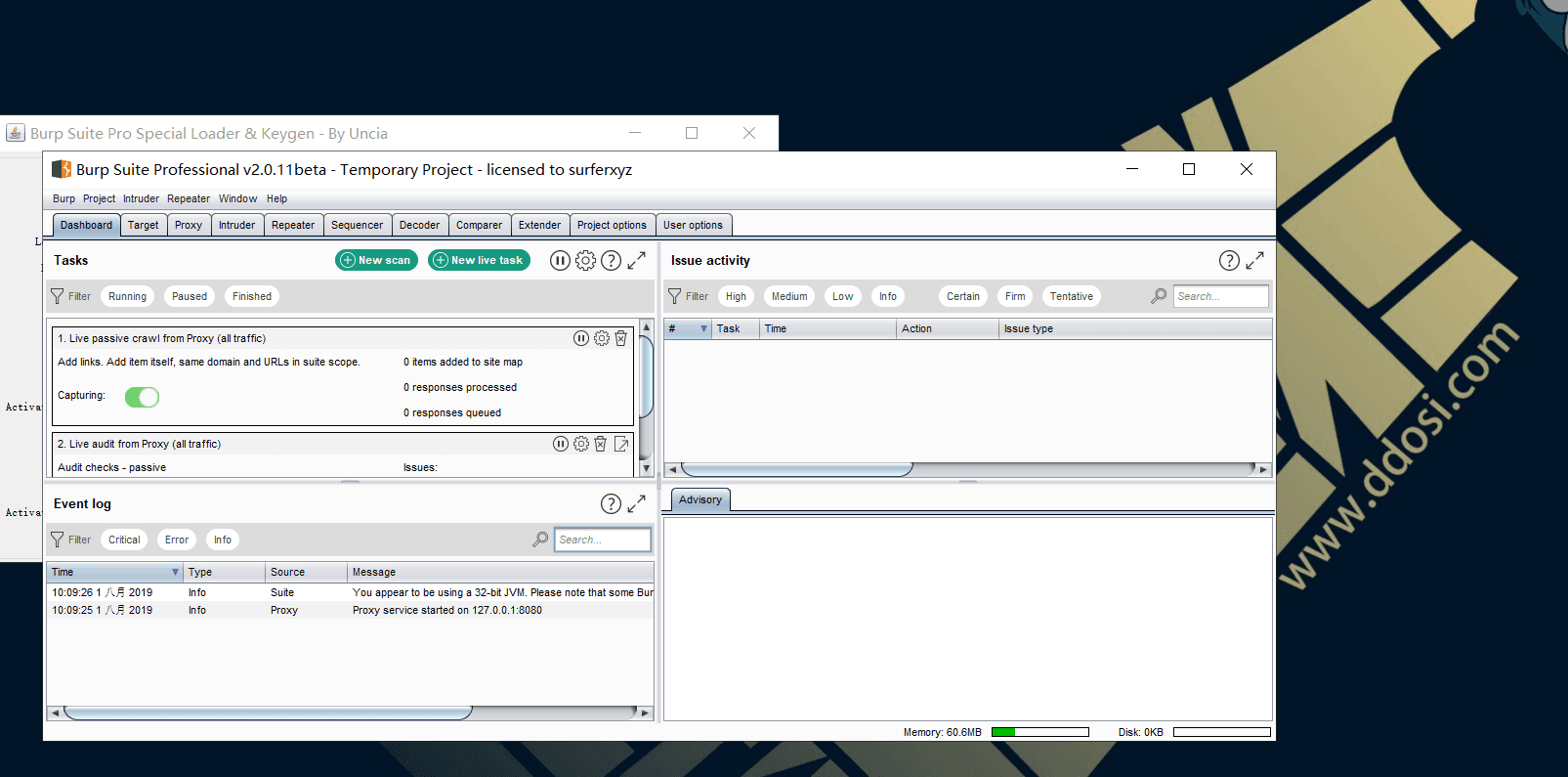Click the Memory usage bar
This screenshot has height=777, width=1568.
pyautogui.click(x=1040, y=732)
